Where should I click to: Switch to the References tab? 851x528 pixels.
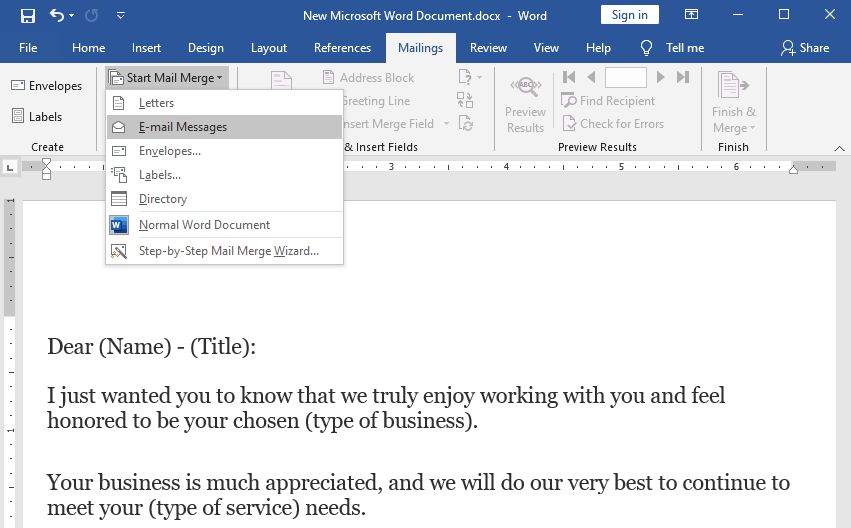342,48
